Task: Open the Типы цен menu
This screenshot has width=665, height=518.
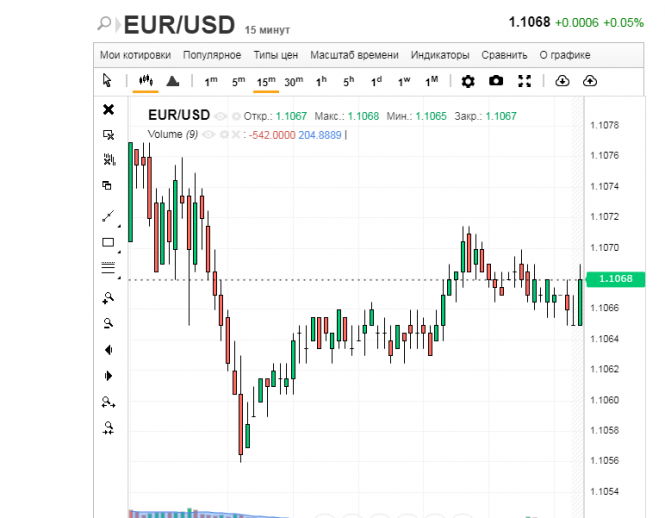Action: pyautogui.click(x=276, y=55)
